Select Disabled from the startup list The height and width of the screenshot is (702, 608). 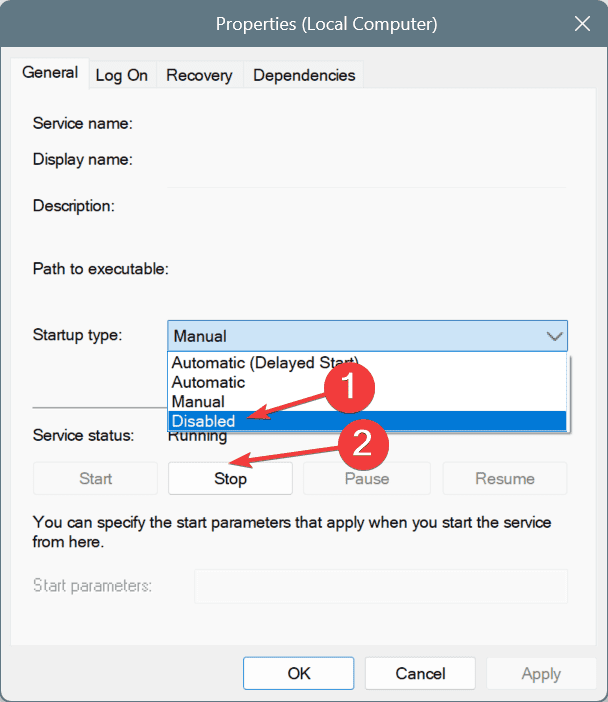(202, 422)
